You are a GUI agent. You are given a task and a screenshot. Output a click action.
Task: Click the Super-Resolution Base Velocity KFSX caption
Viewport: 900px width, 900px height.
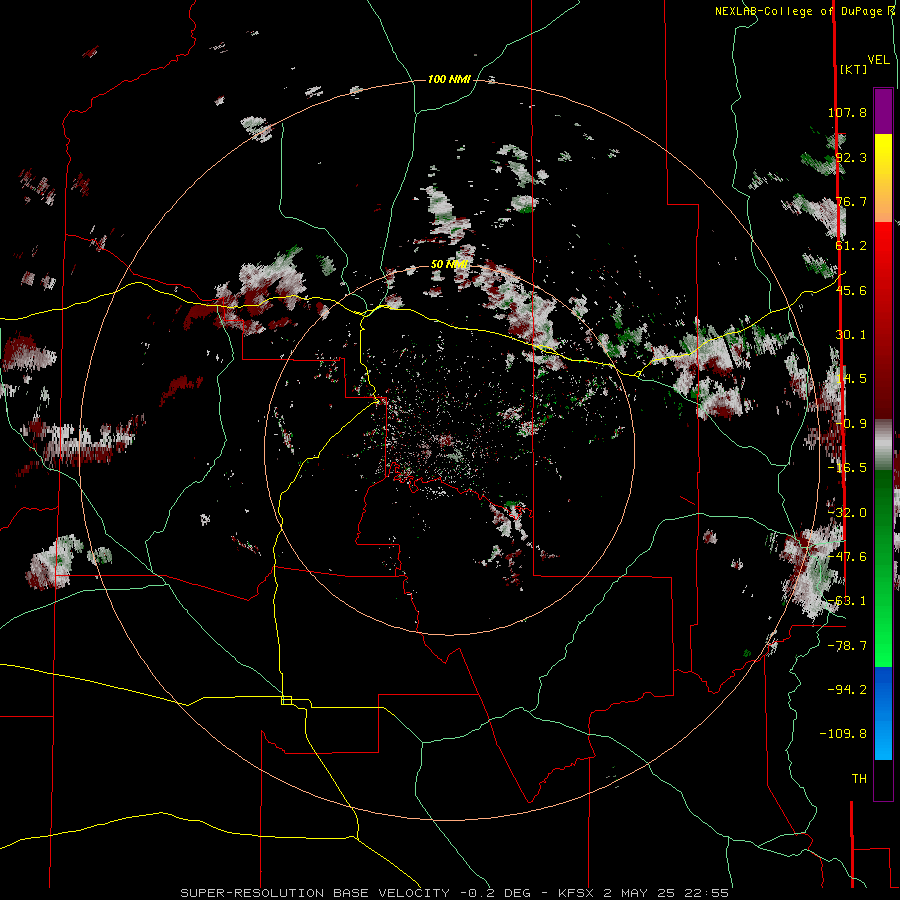[455, 893]
